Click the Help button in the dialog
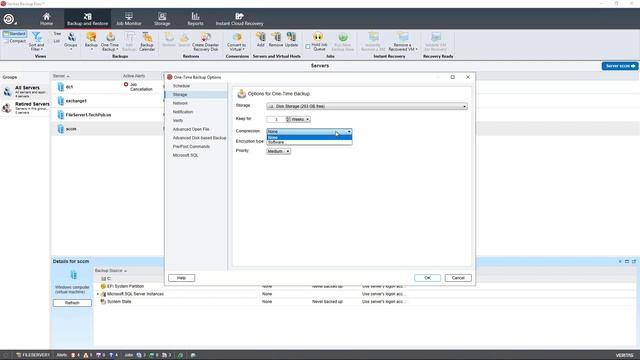 pyautogui.click(x=181, y=278)
